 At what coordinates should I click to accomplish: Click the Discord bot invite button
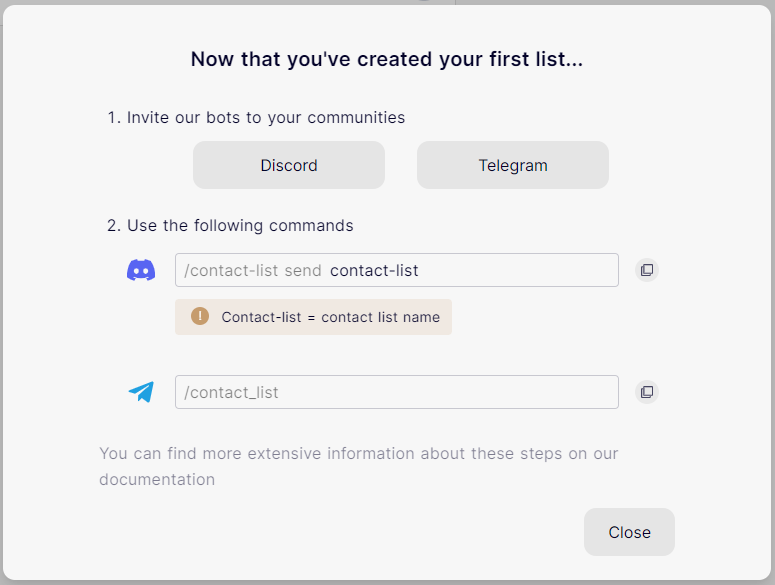tap(288, 165)
